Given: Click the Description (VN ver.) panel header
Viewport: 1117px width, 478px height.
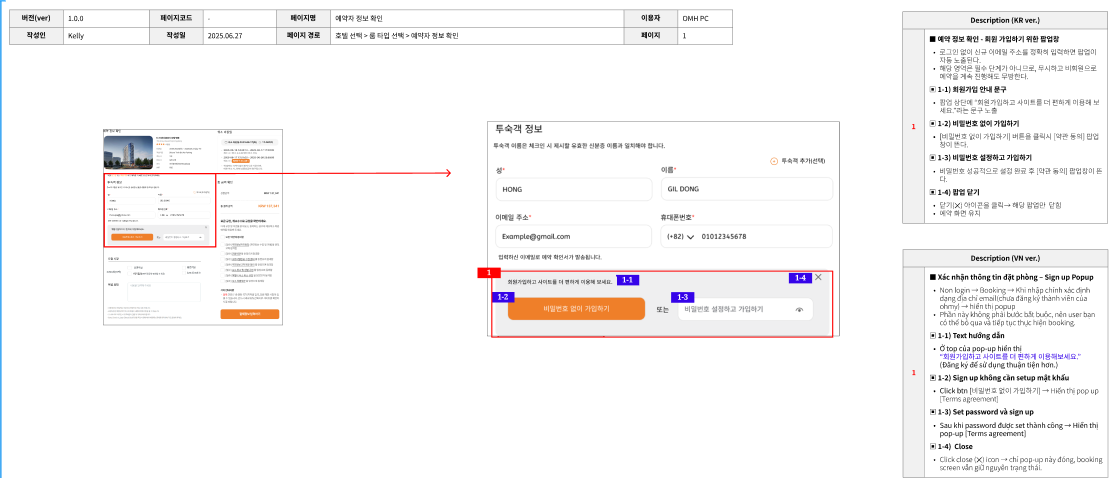Looking at the screenshot, I should (1004, 258).
